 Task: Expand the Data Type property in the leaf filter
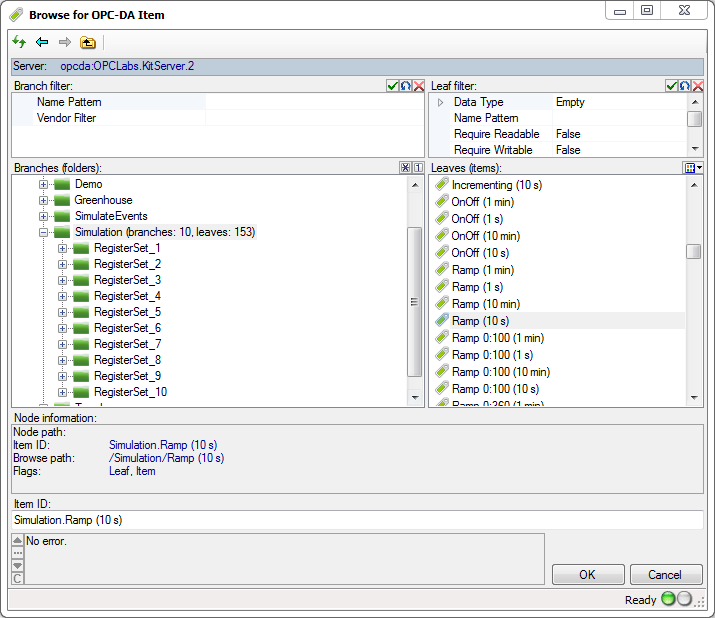(440, 102)
